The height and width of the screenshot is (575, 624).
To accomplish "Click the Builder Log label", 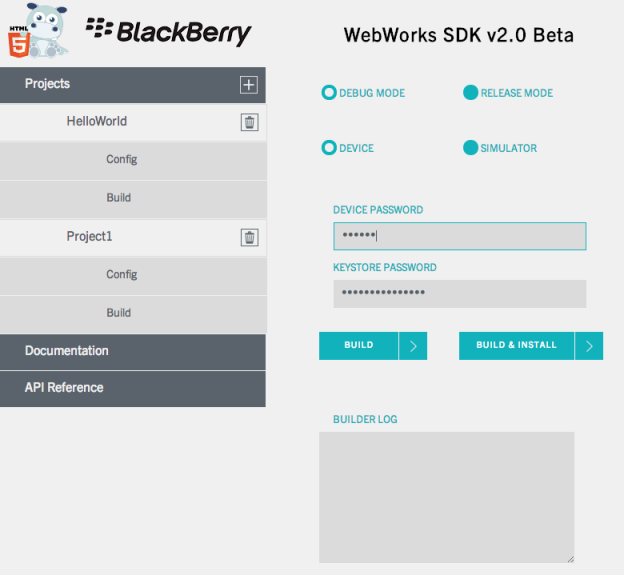I will pos(365,419).
